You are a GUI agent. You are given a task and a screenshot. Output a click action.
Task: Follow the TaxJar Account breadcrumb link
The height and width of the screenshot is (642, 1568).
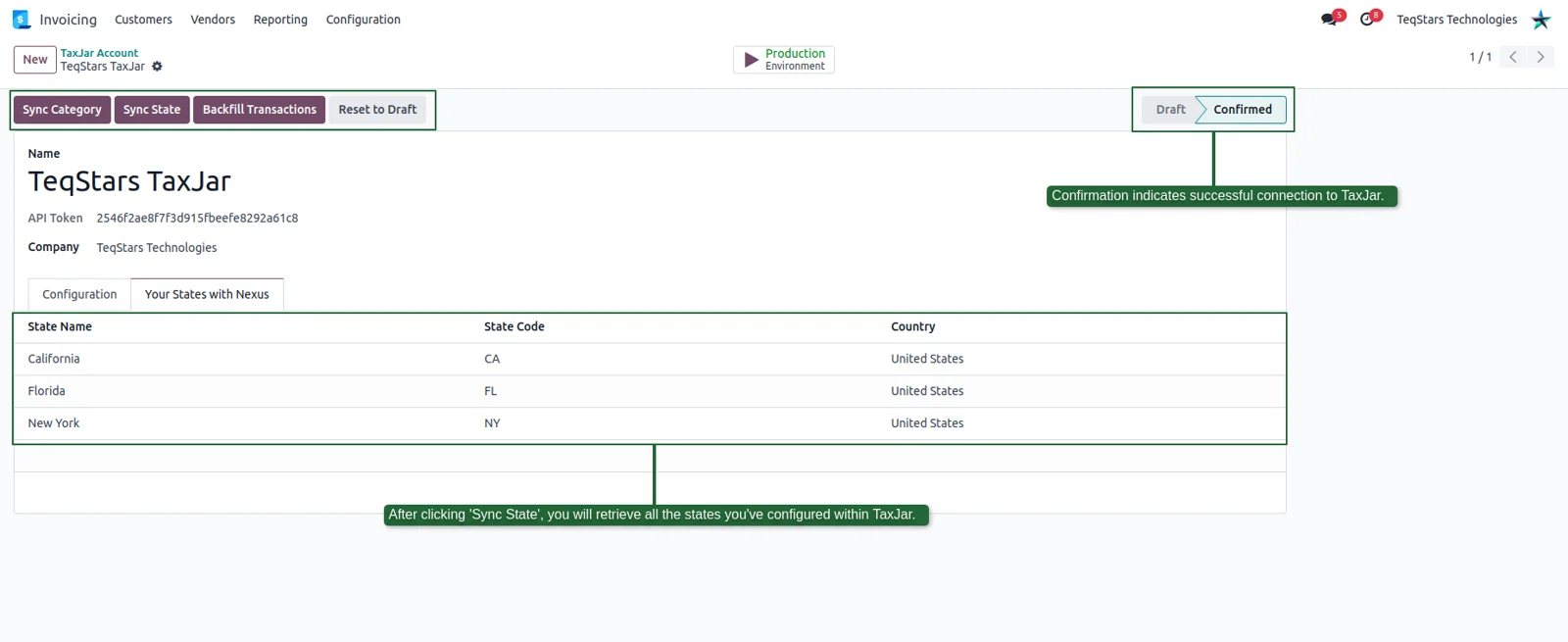click(x=99, y=53)
